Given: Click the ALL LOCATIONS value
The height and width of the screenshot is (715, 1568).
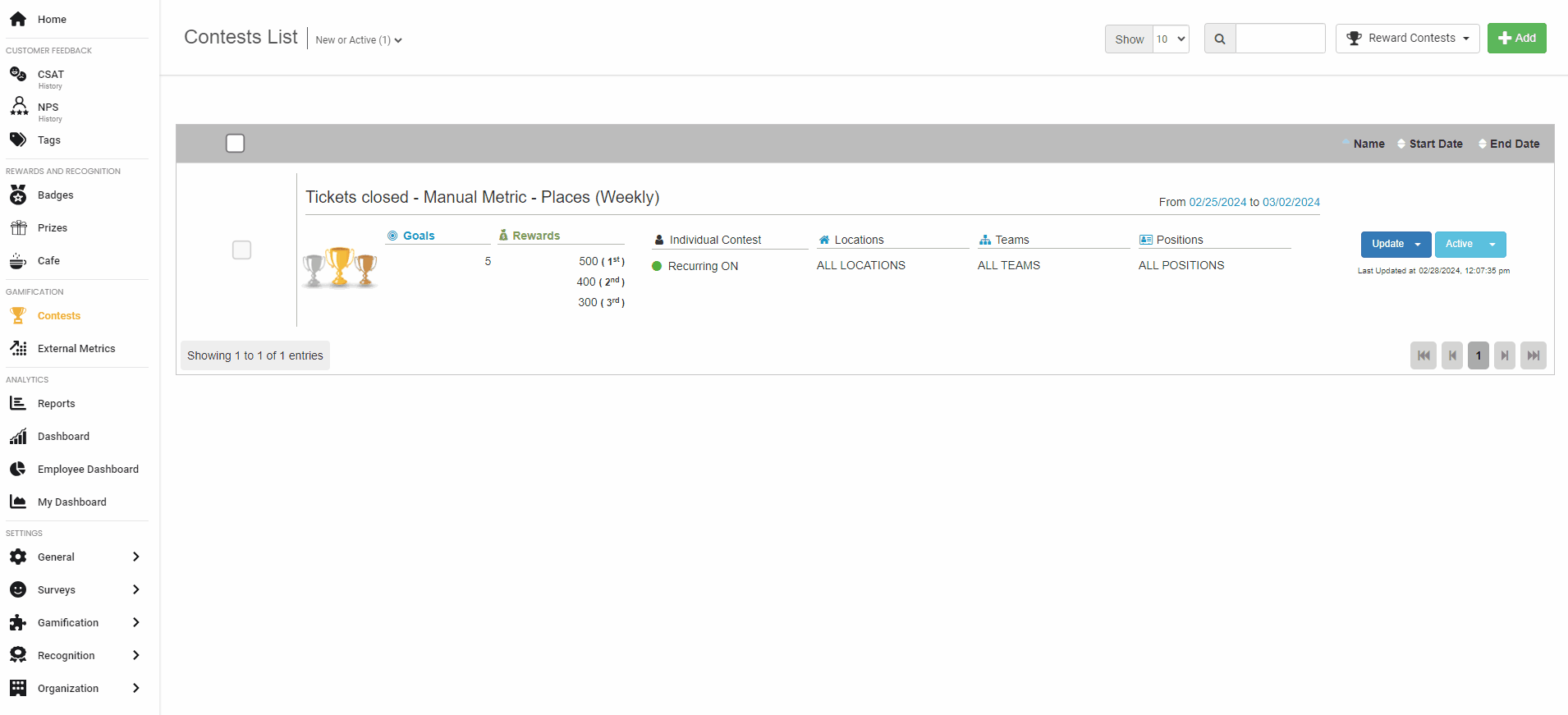Looking at the screenshot, I should (x=861, y=265).
